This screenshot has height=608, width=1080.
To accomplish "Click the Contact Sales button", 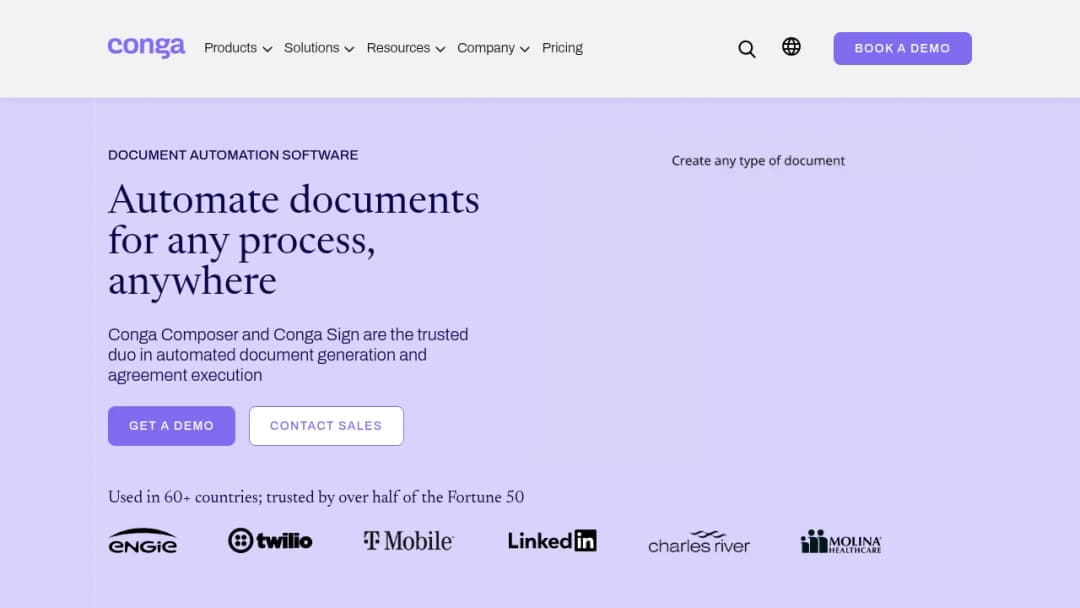I will 326,426.
